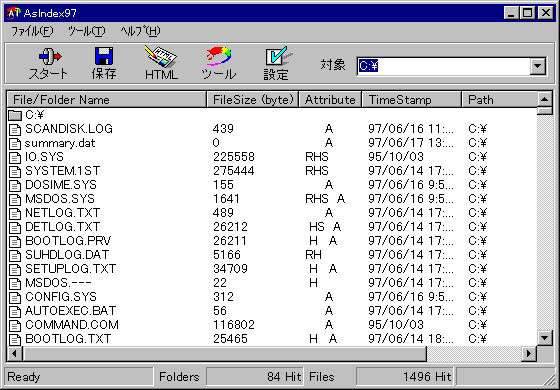Click file icon beside COMMAND.COM
The width and height of the screenshot is (560, 390).
pos(15,325)
